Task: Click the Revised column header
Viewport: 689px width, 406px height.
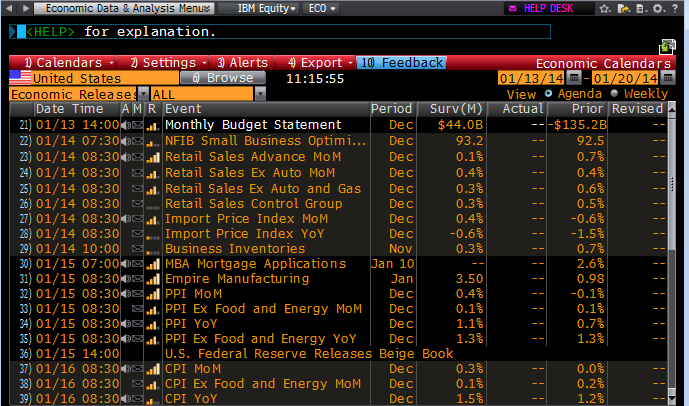Action: (x=637, y=109)
